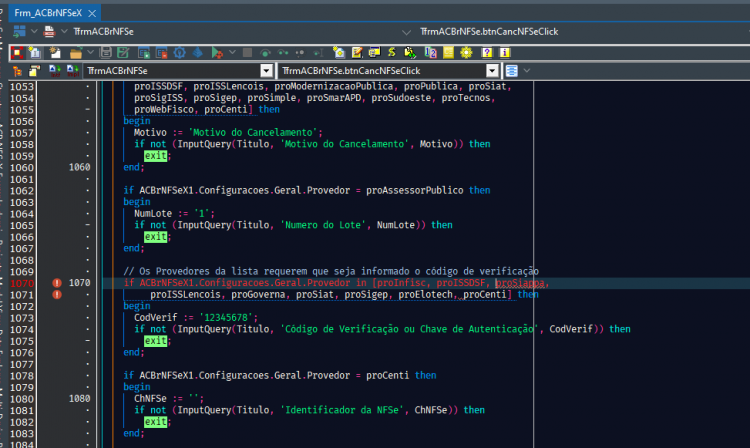Click the yellow note page icon
The image size is (750, 448).
click(448, 53)
